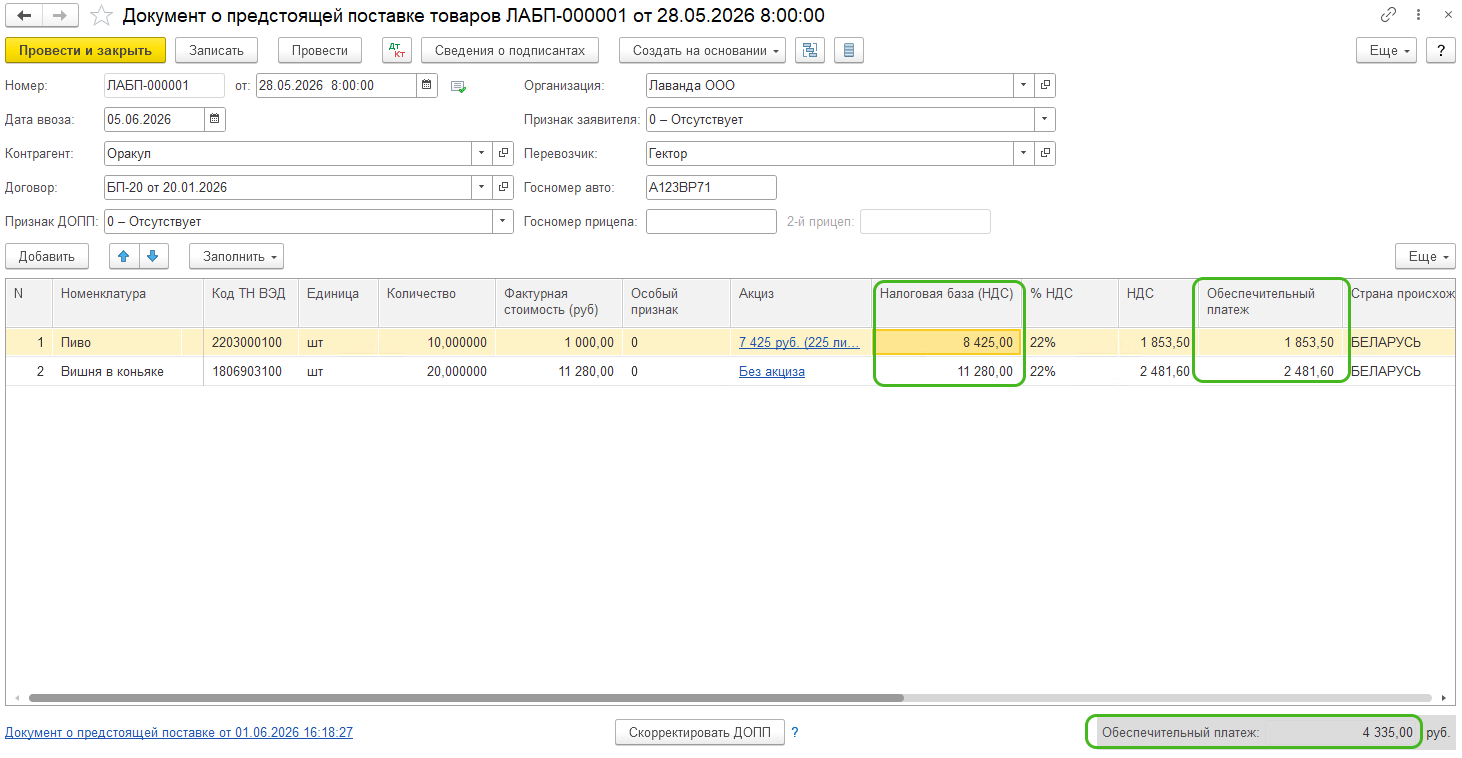1462x758 pixels.
Task: Click the question mark beside Скорректировать ДОПП
Action: coord(795,732)
